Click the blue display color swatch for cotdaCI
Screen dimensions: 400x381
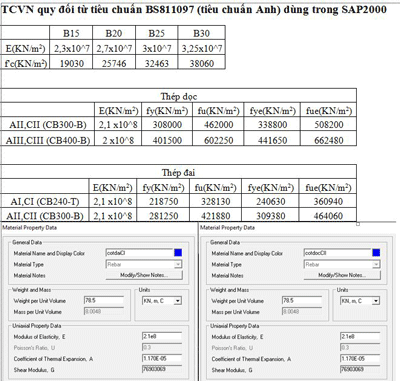(178, 253)
